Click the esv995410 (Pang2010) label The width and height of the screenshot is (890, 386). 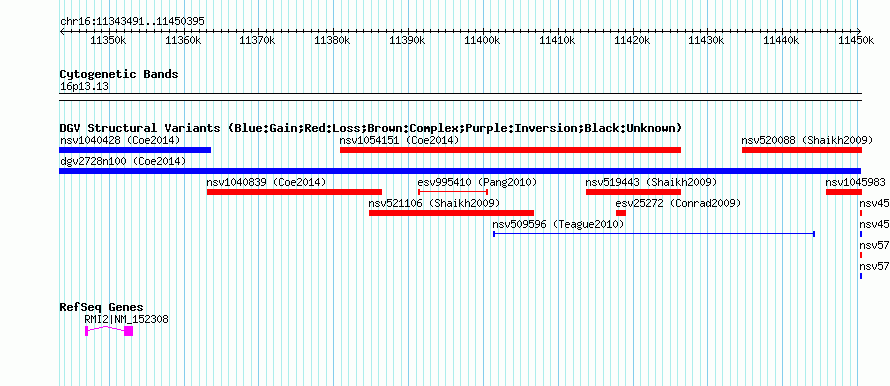point(477,182)
